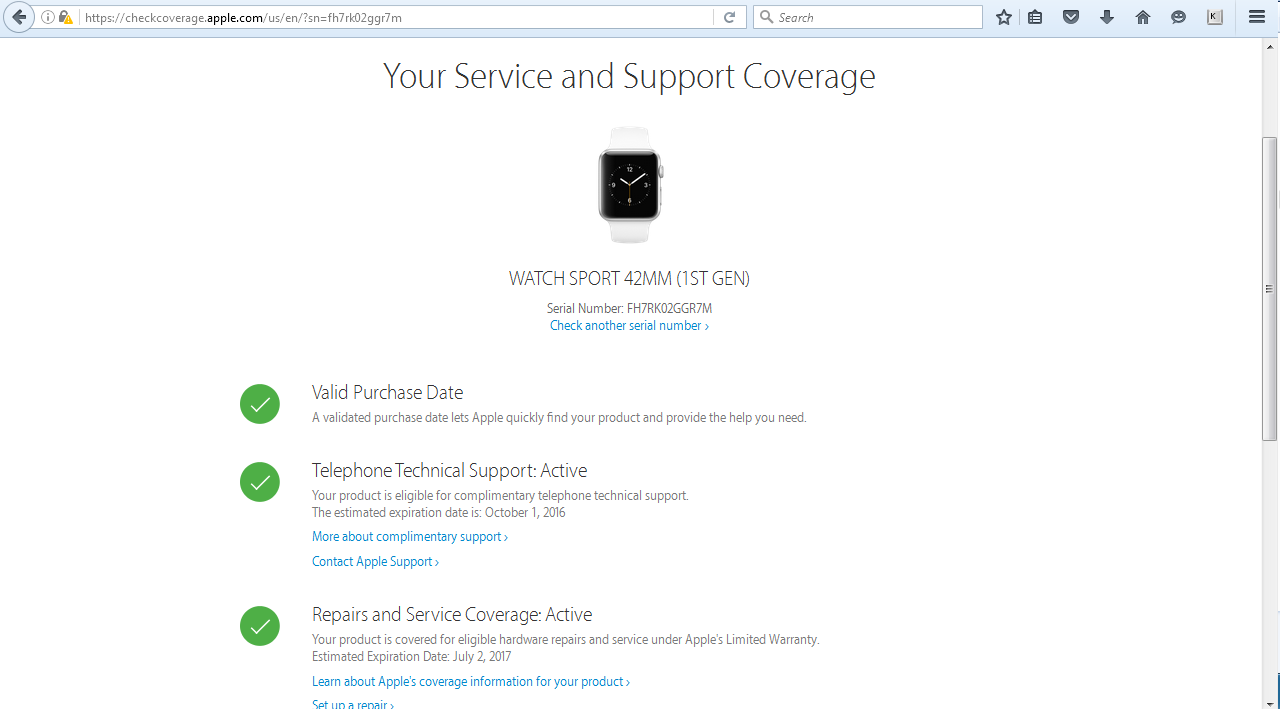The height and width of the screenshot is (709, 1280).
Task: Go to the Home page icon
Action: point(1143,17)
